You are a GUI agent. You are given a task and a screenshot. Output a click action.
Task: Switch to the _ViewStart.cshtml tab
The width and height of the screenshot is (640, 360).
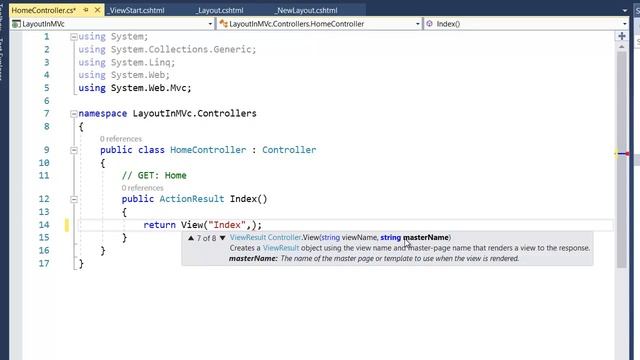point(136,10)
